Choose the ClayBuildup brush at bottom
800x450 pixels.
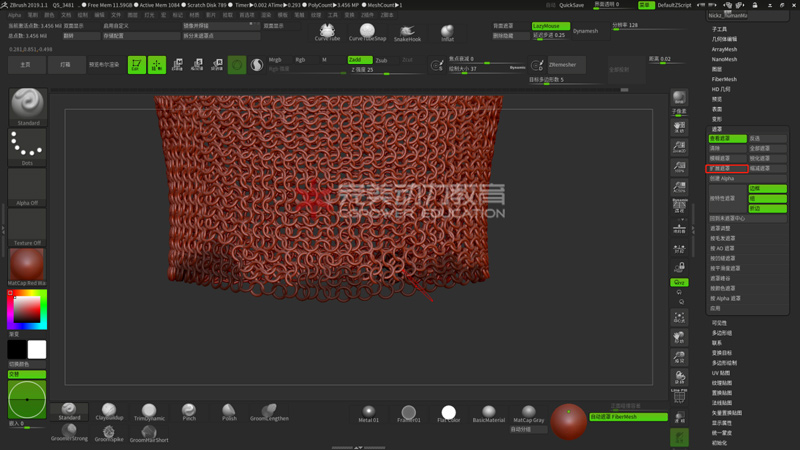(x=108, y=411)
